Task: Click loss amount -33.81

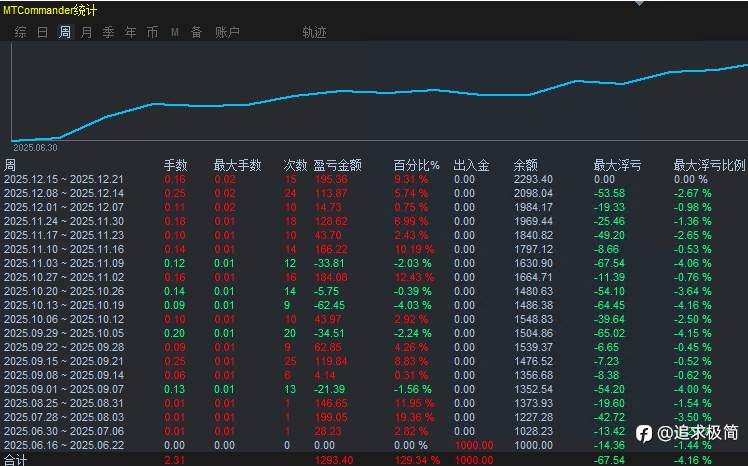Action: 330,263
